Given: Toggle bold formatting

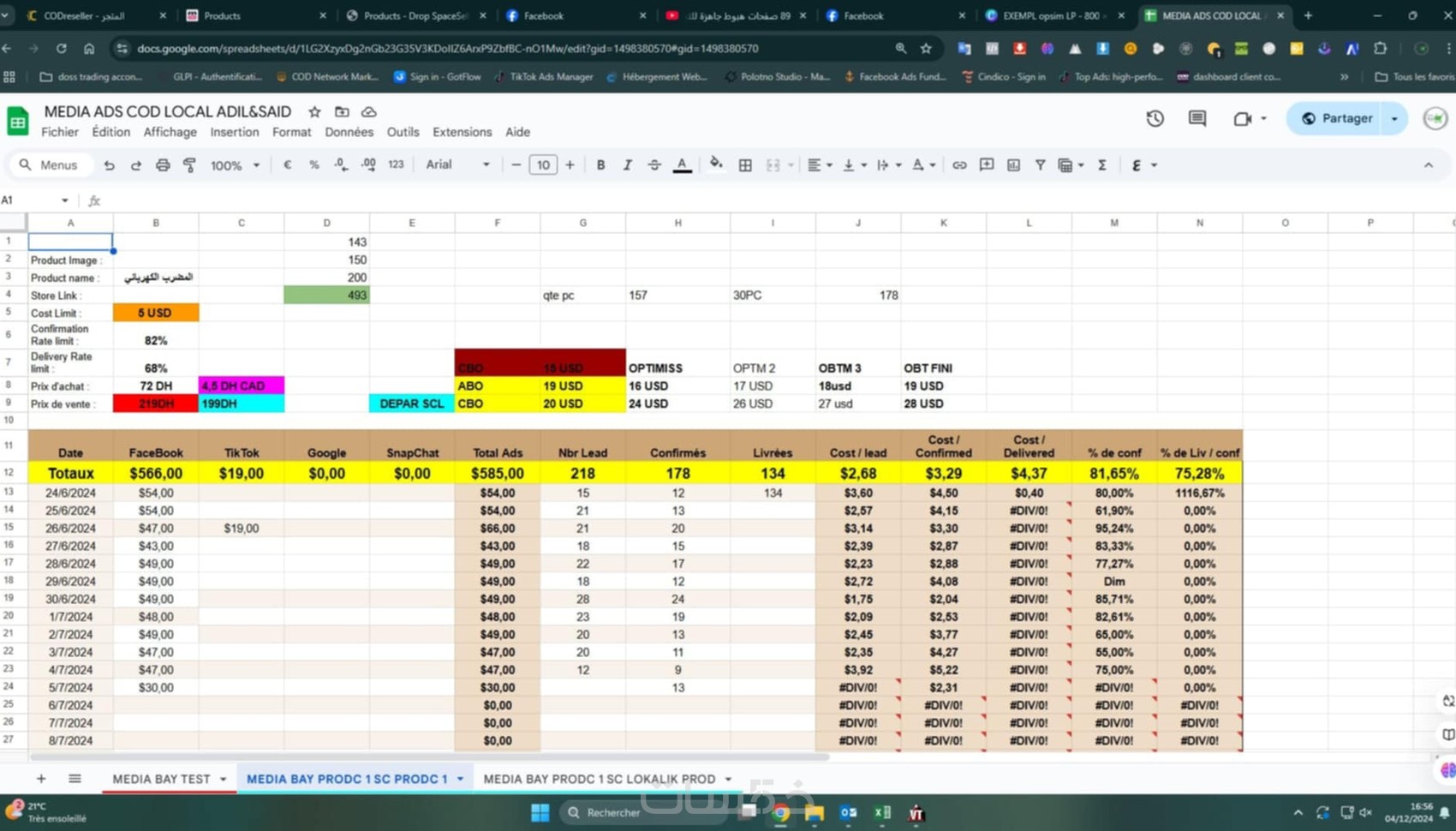Looking at the screenshot, I should coord(600,165).
